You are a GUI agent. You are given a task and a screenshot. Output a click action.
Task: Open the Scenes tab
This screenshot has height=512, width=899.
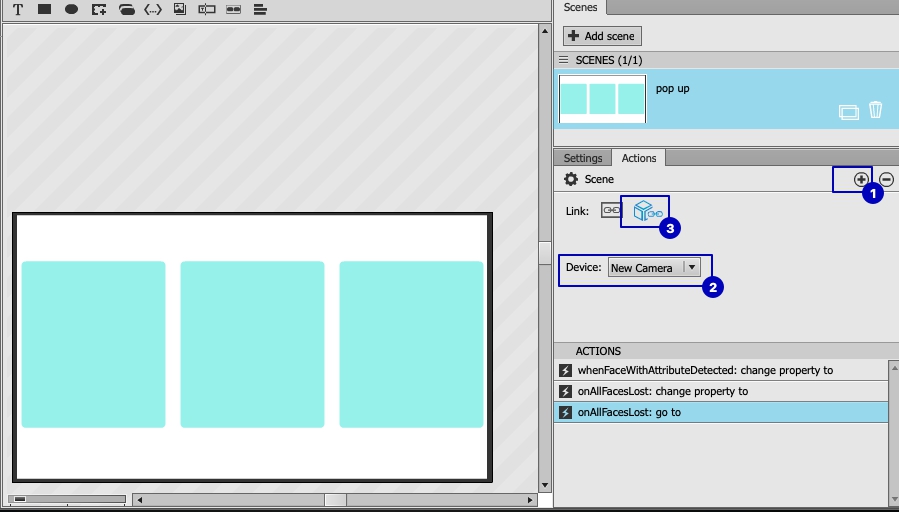[x=580, y=7]
